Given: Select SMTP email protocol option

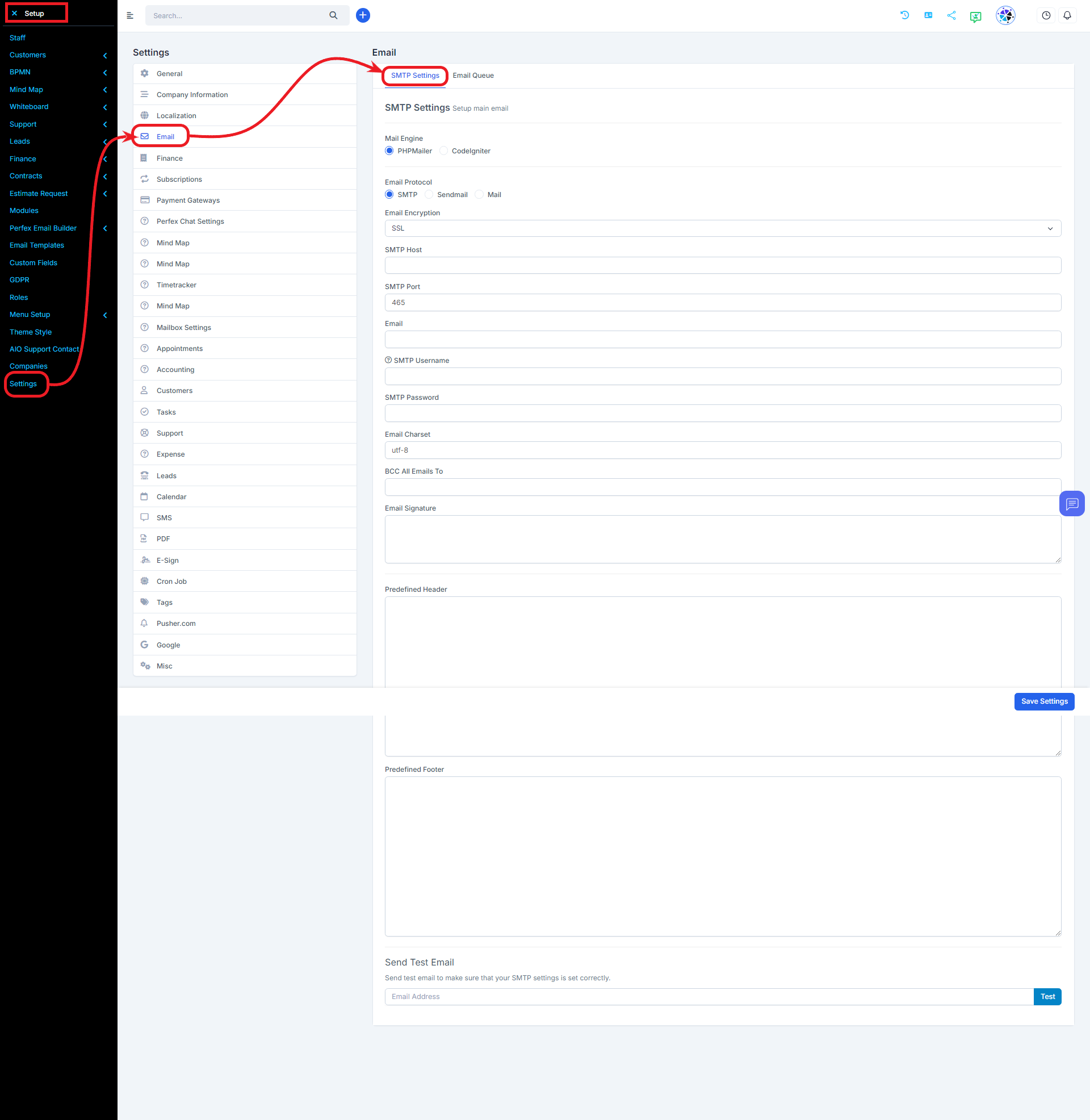Looking at the screenshot, I should pyautogui.click(x=391, y=194).
